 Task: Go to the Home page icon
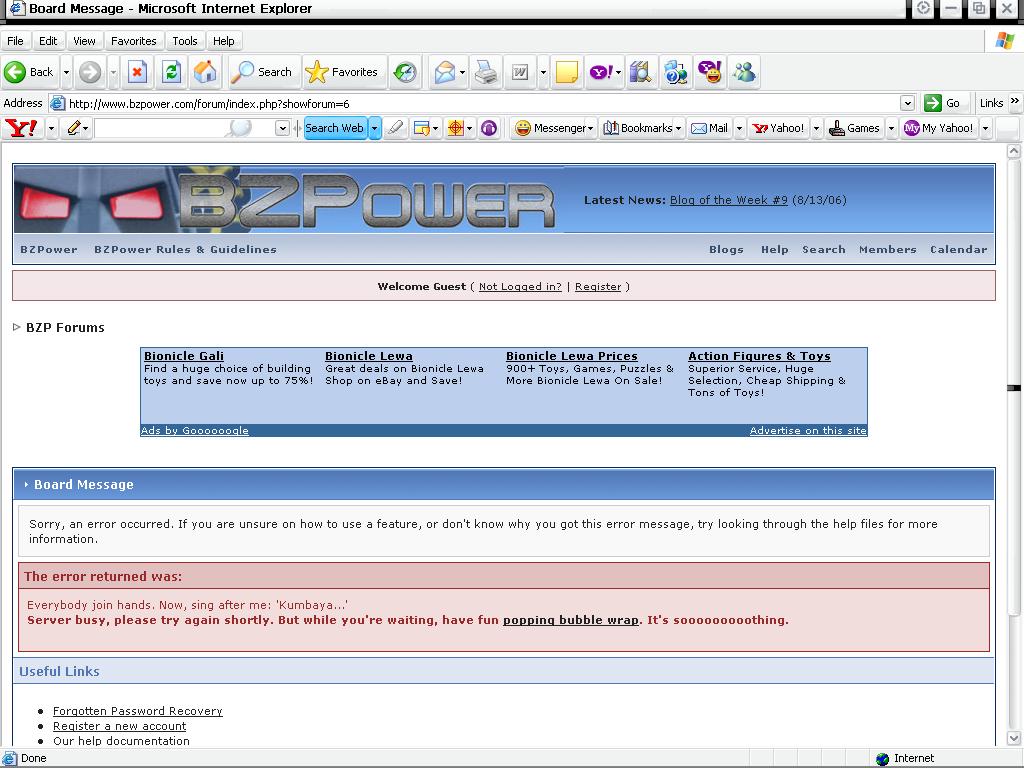coord(205,72)
